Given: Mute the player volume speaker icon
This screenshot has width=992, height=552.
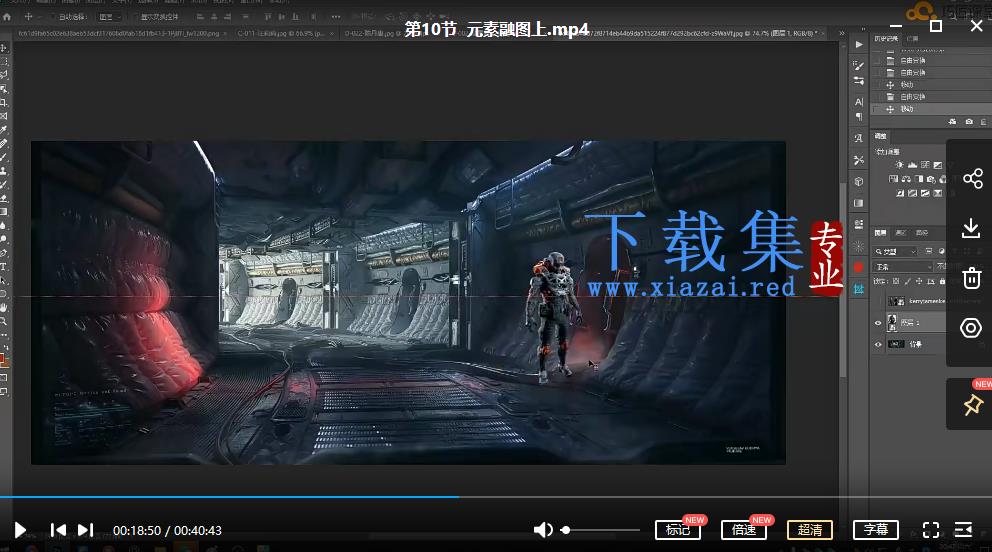Looking at the screenshot, I should point(543,530).
